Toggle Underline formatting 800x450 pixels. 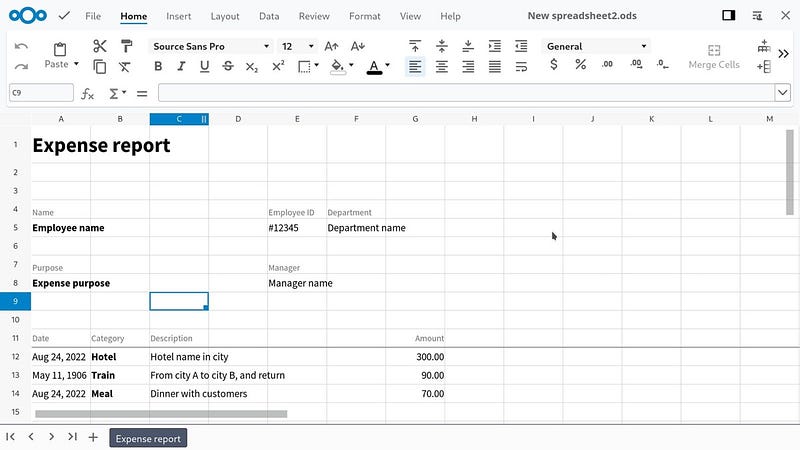pos(205,66)
